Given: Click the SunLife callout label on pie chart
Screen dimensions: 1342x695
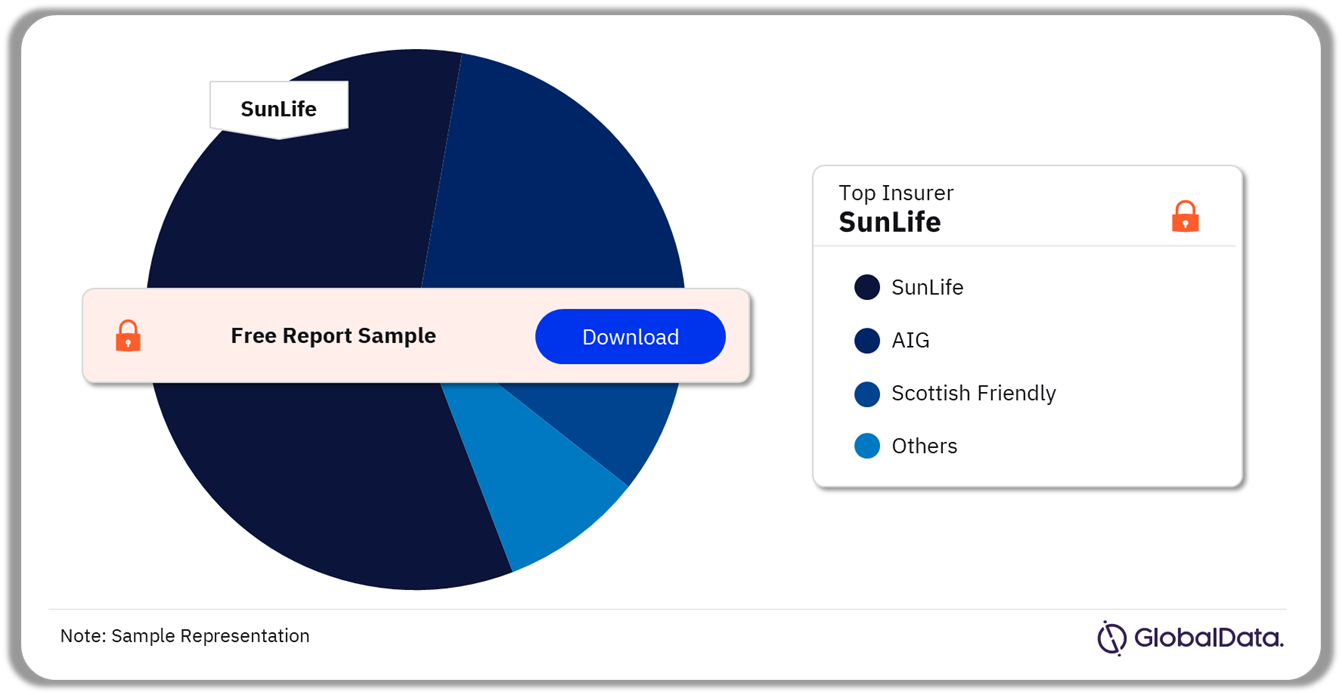Looking at the screenshot, I should (x=279, y=109).
